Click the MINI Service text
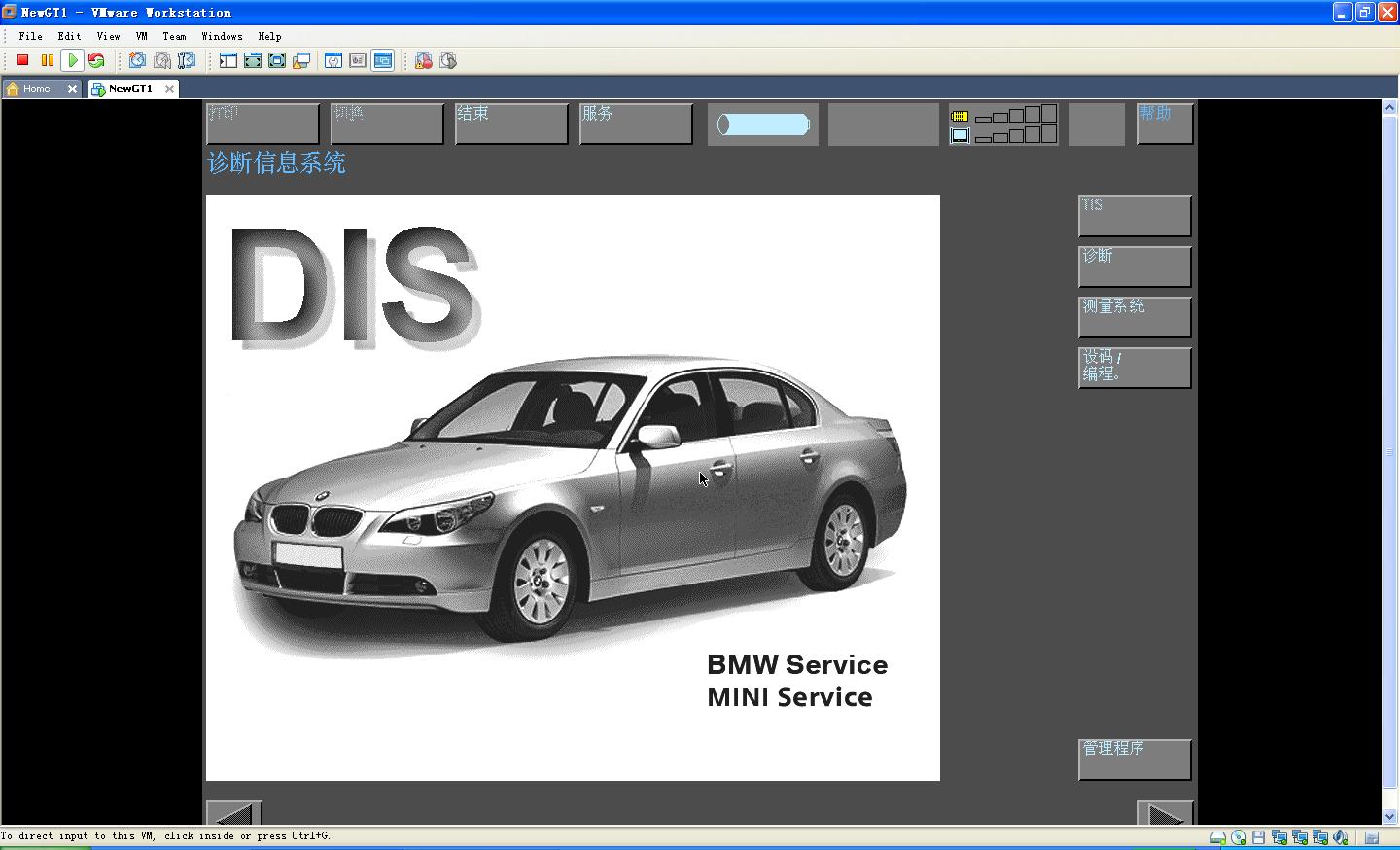The height and width of the screenshot is (850, 1400). [789, 697]
